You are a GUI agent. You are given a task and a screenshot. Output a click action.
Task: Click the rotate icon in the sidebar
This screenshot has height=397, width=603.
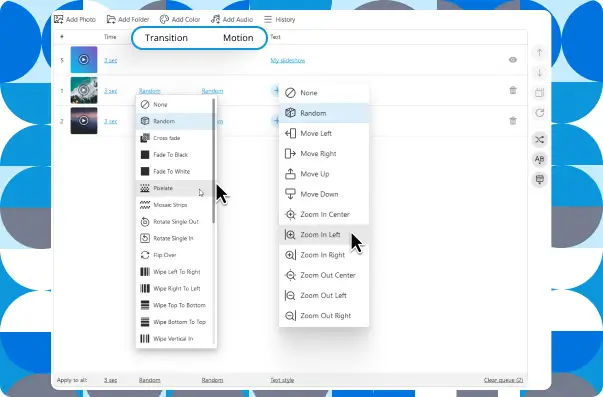(x=540, y=113)
